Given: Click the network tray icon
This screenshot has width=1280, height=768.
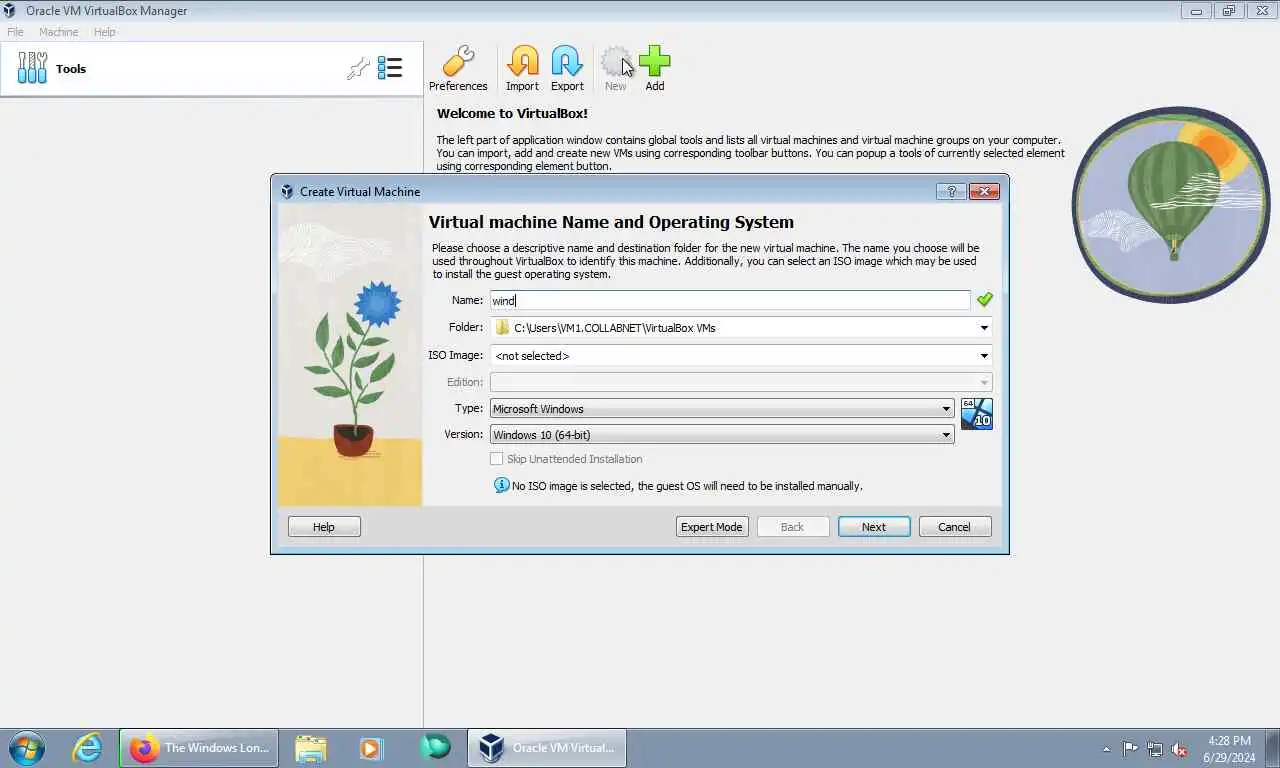Looking at the screenshot, I should (1155, 748).
